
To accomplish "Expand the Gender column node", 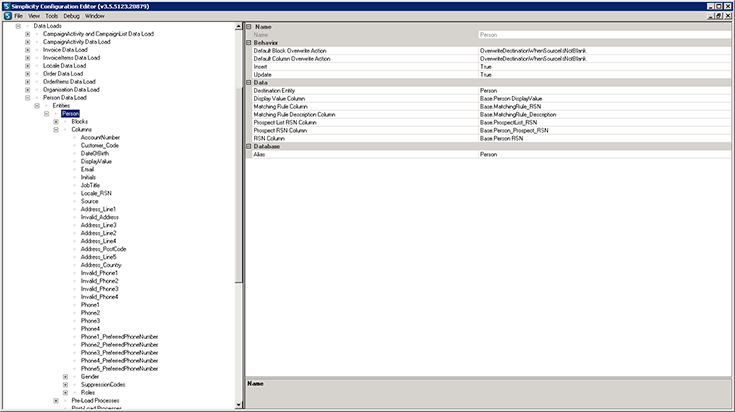I will pos(65,377).
